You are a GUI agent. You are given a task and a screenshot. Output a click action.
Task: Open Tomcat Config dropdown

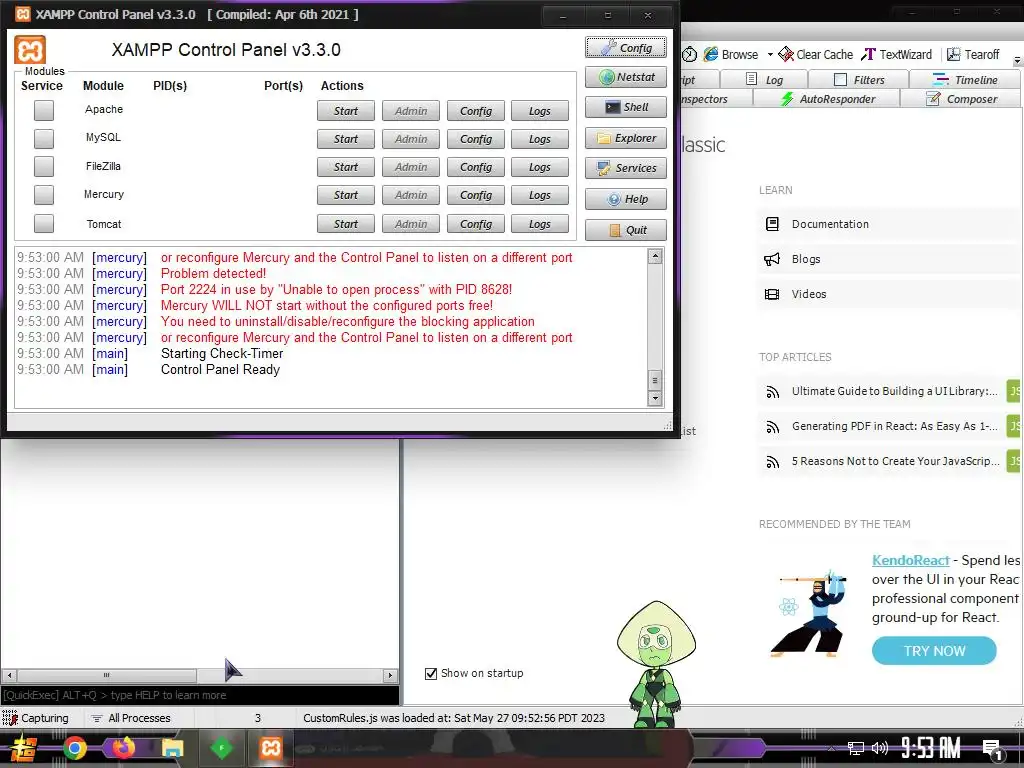tap(475, 224)
